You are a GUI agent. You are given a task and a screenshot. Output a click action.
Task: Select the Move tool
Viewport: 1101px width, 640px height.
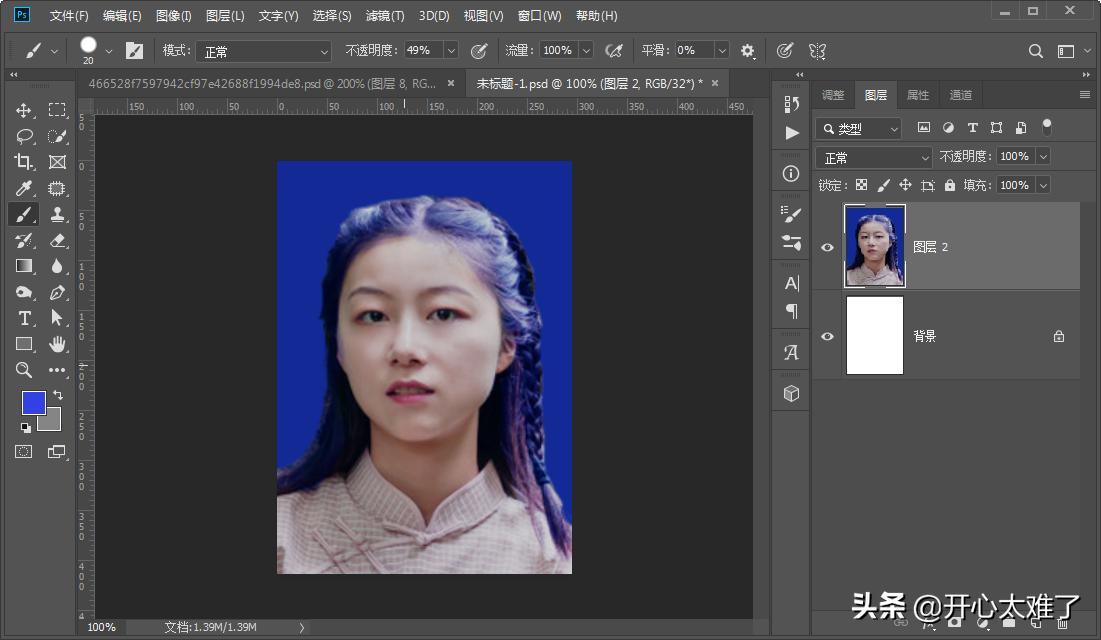coord(25,110)
